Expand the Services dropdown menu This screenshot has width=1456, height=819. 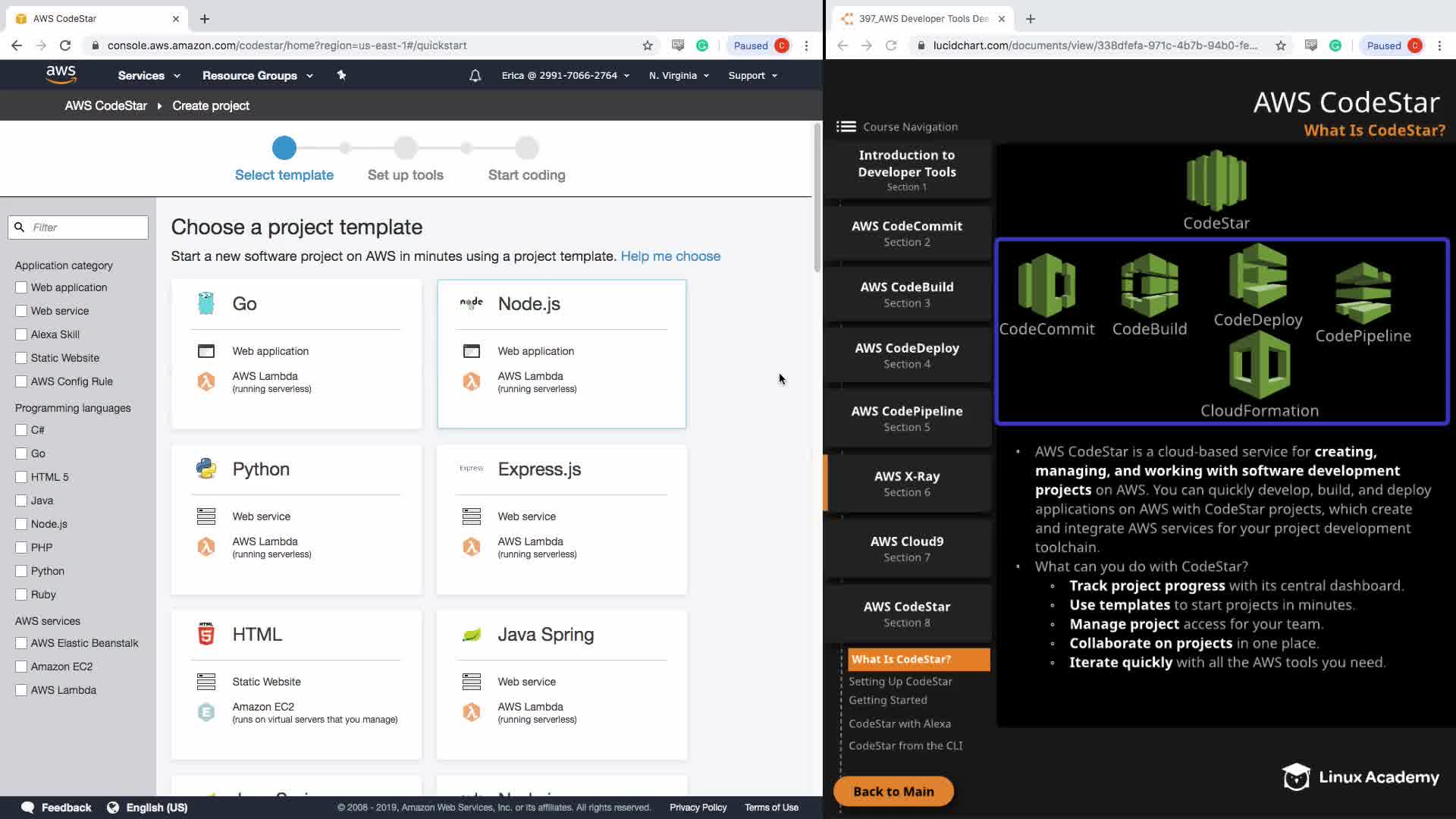[149, 75]
